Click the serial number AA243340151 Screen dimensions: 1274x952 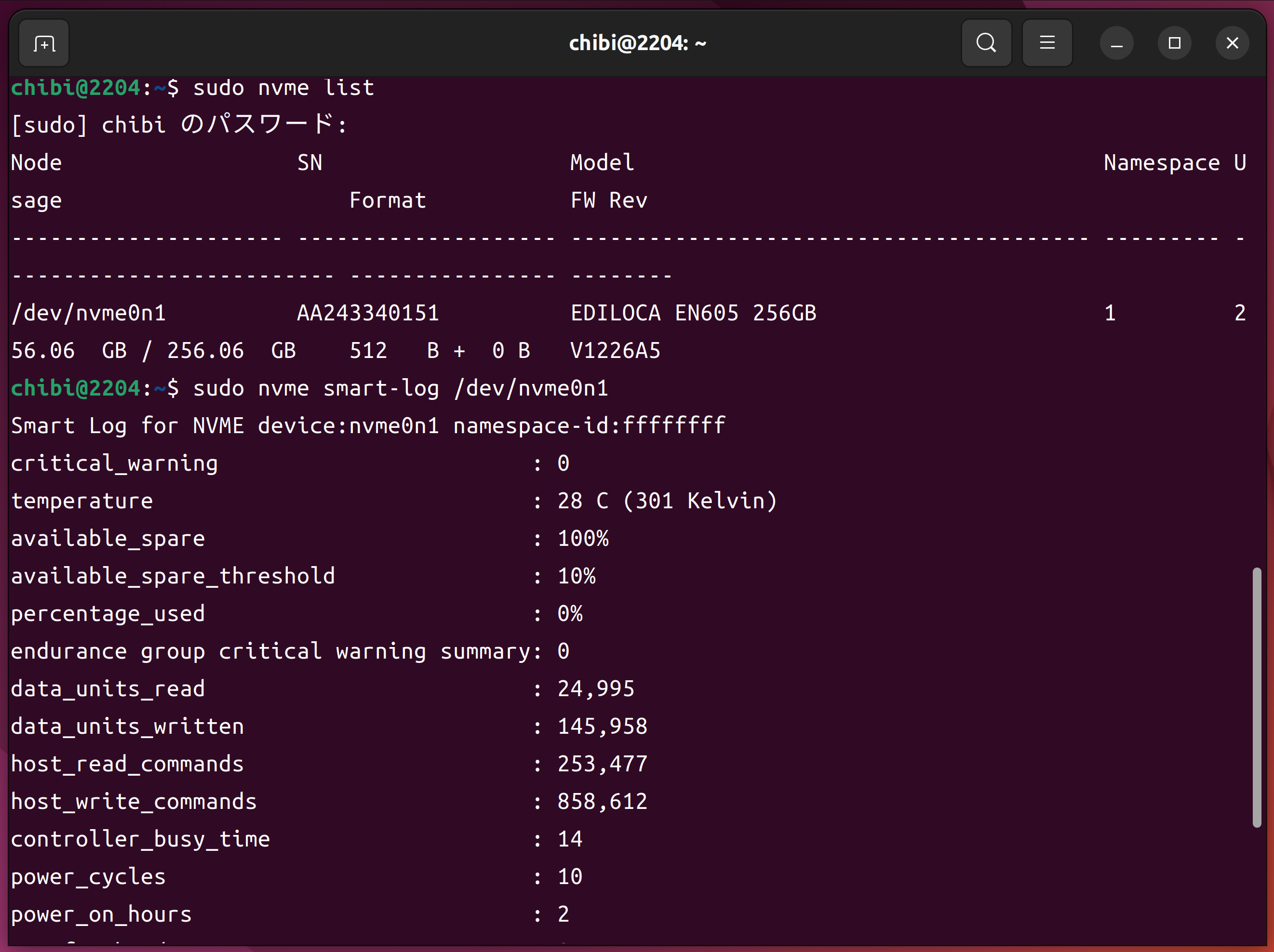point(367,313)
